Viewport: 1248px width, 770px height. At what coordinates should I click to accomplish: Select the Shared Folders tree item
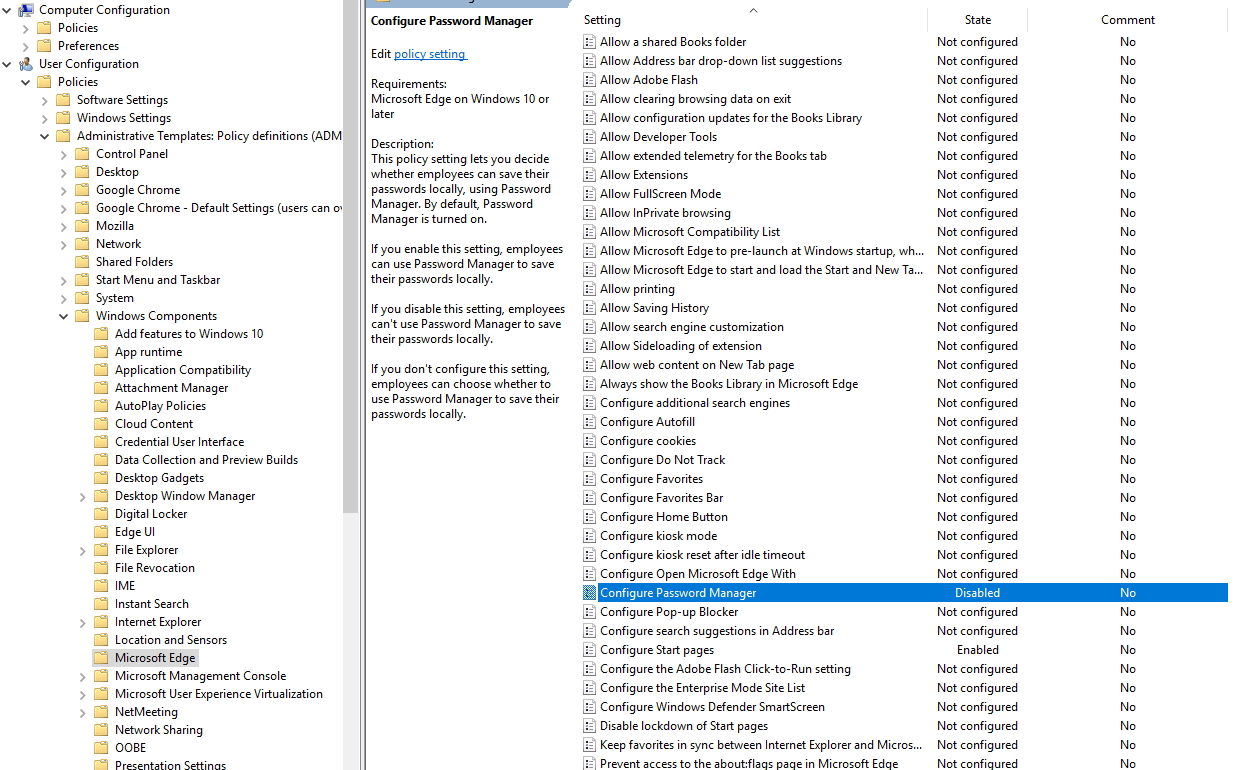[x=134, y=262]
